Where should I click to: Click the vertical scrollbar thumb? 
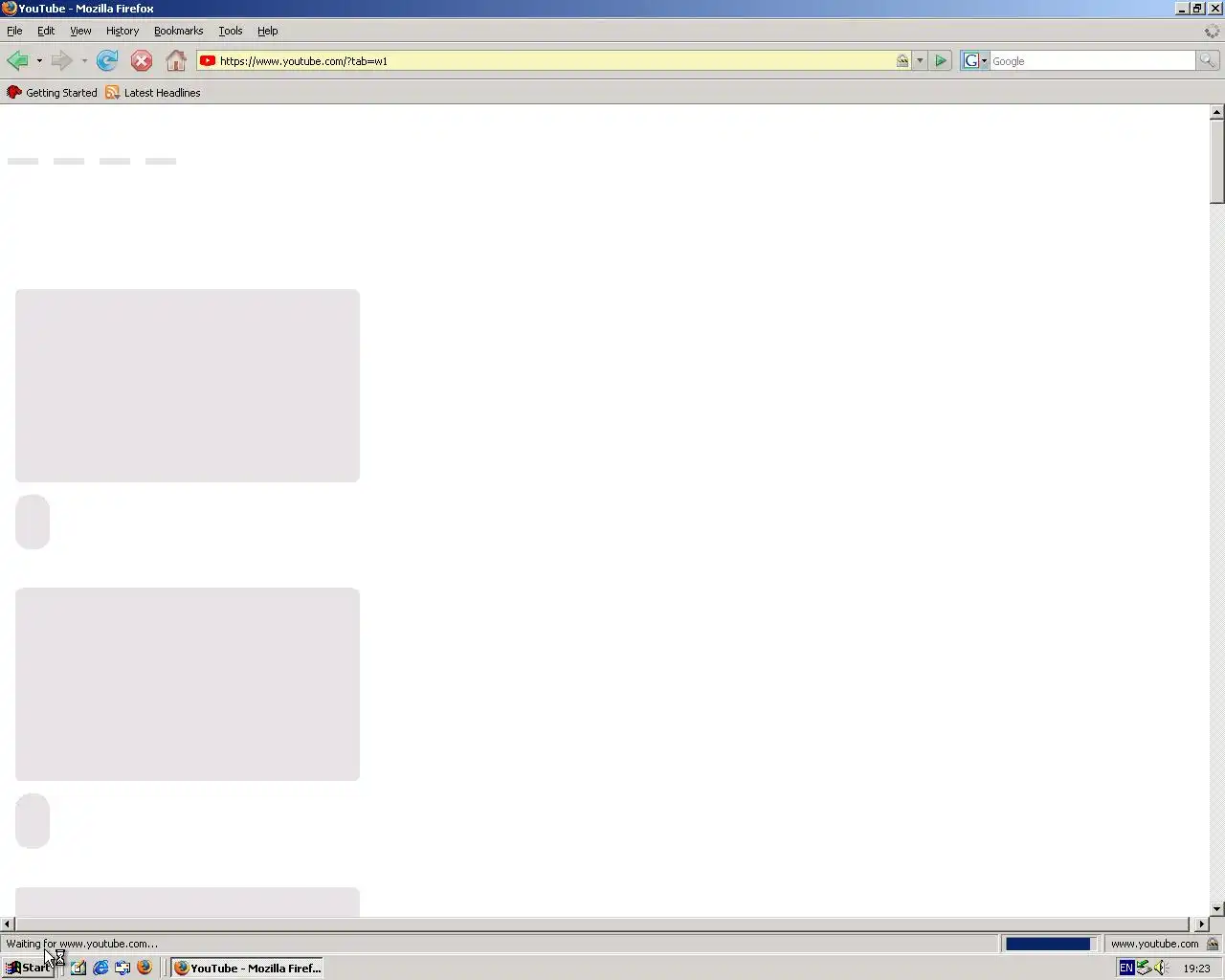click(1216, 161)
